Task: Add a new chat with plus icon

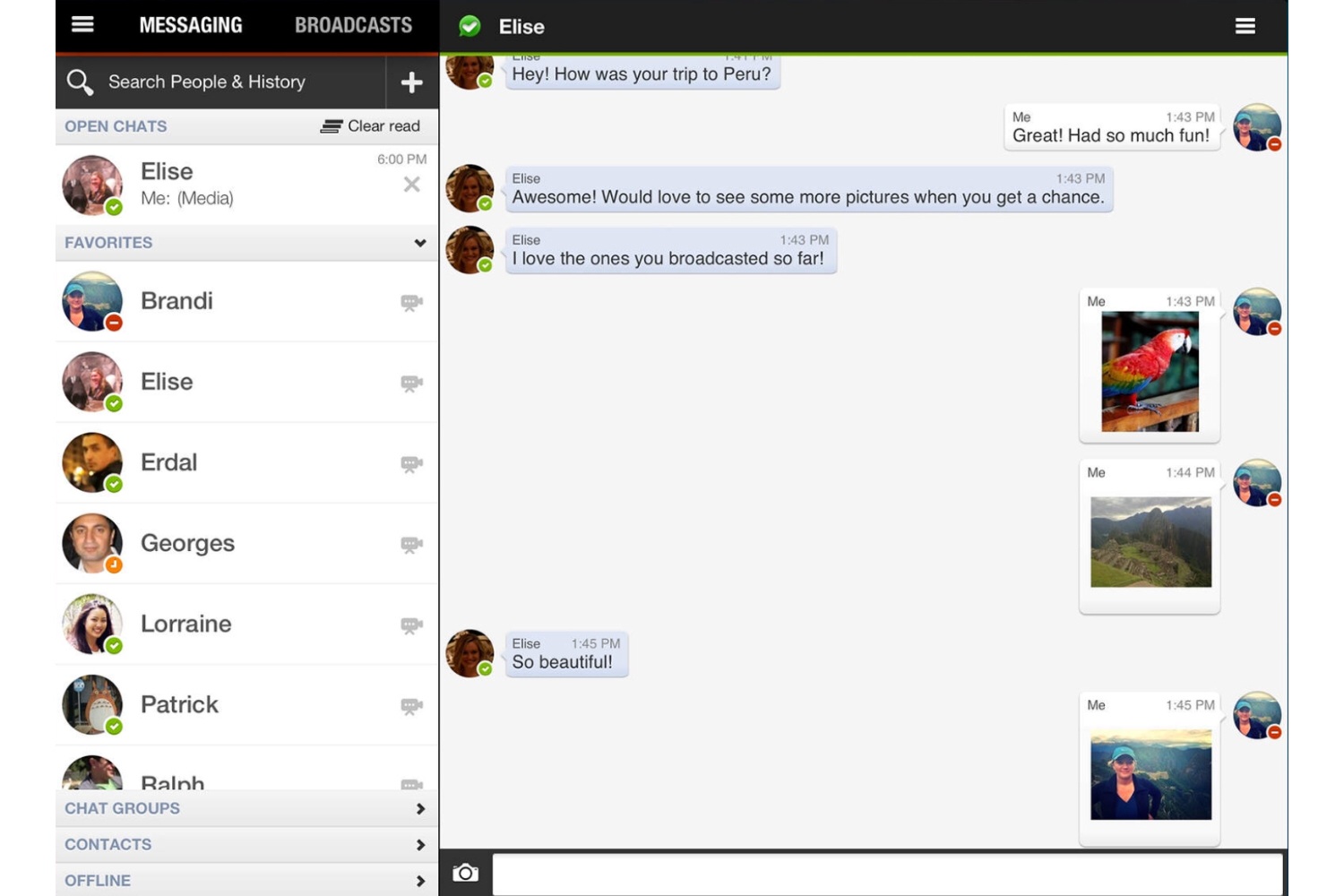Action: click(411, 82)
